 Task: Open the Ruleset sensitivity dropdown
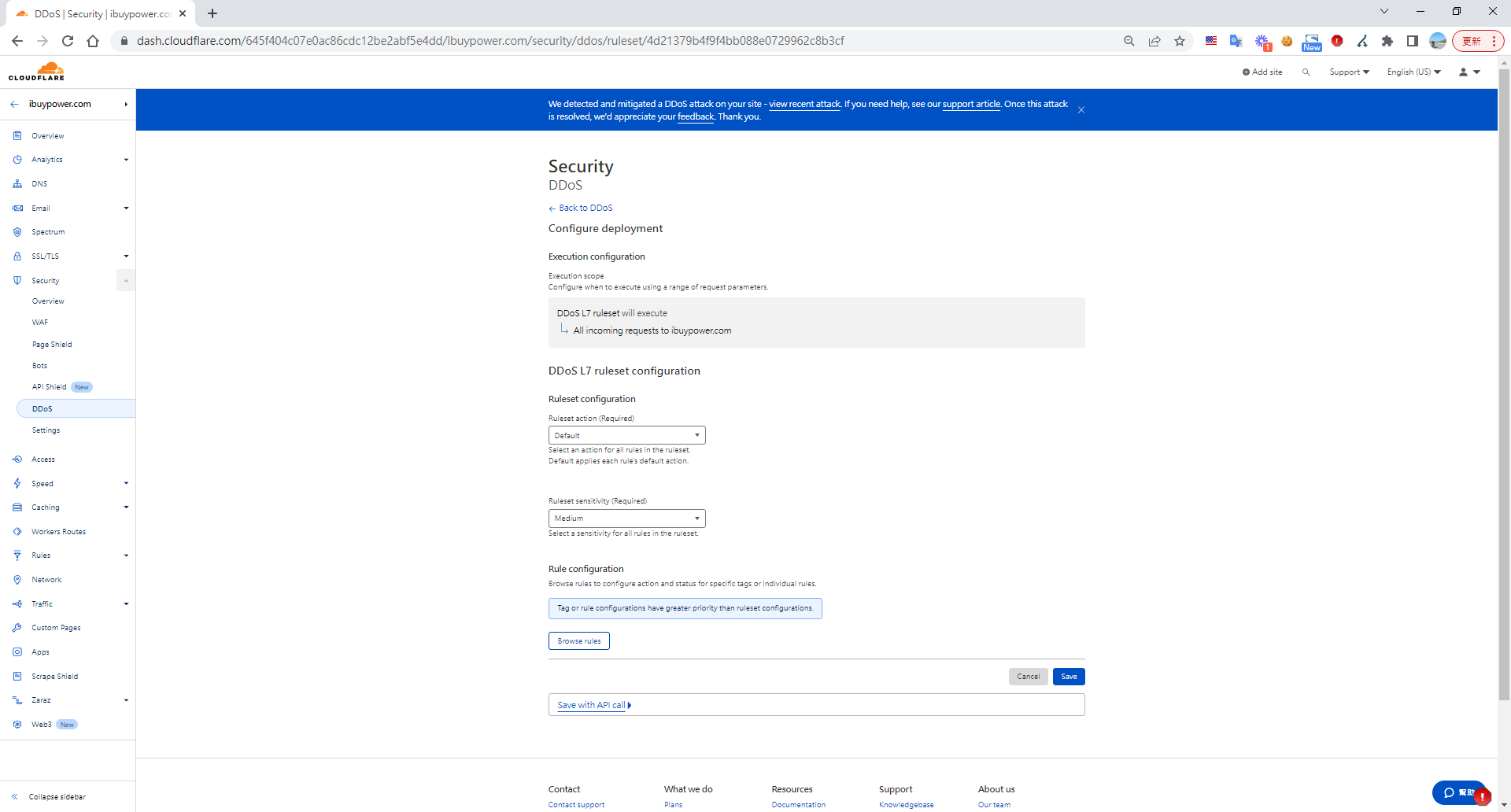pos(626,519)
